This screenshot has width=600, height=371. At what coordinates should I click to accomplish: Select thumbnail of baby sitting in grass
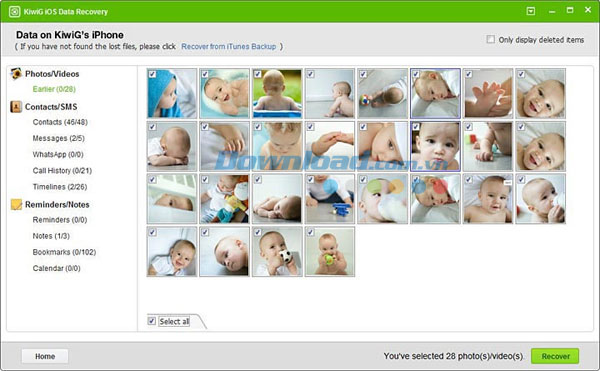pos(277,93)
